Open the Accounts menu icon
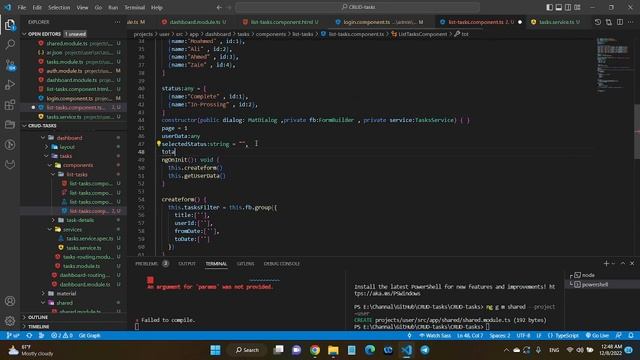The height and width of the screenshot is (360, 640). click(10, 301)
